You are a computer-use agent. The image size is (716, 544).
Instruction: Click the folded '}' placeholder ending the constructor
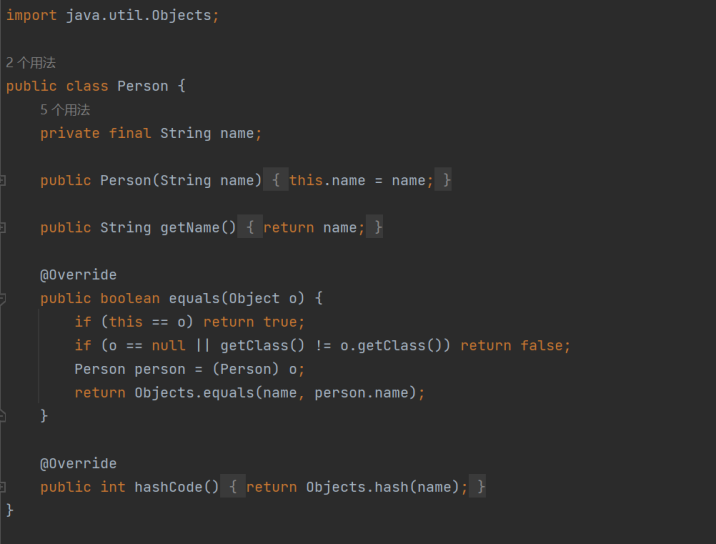tap(446, 181)
